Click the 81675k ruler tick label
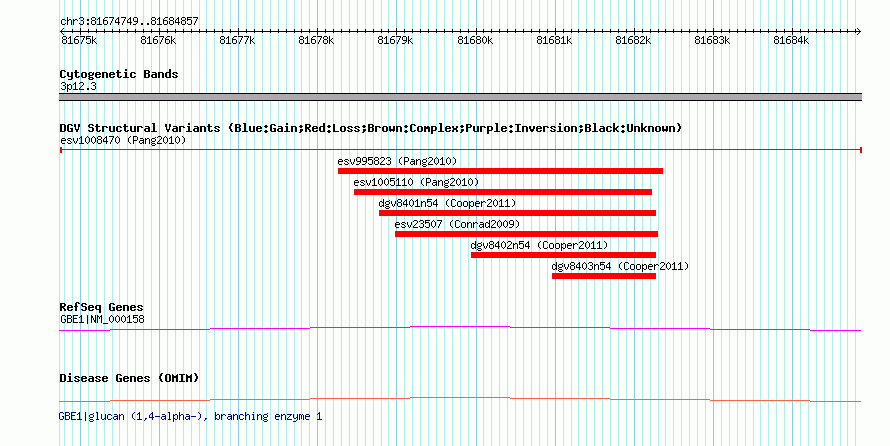Screen dimensions: 890x446 79,40
